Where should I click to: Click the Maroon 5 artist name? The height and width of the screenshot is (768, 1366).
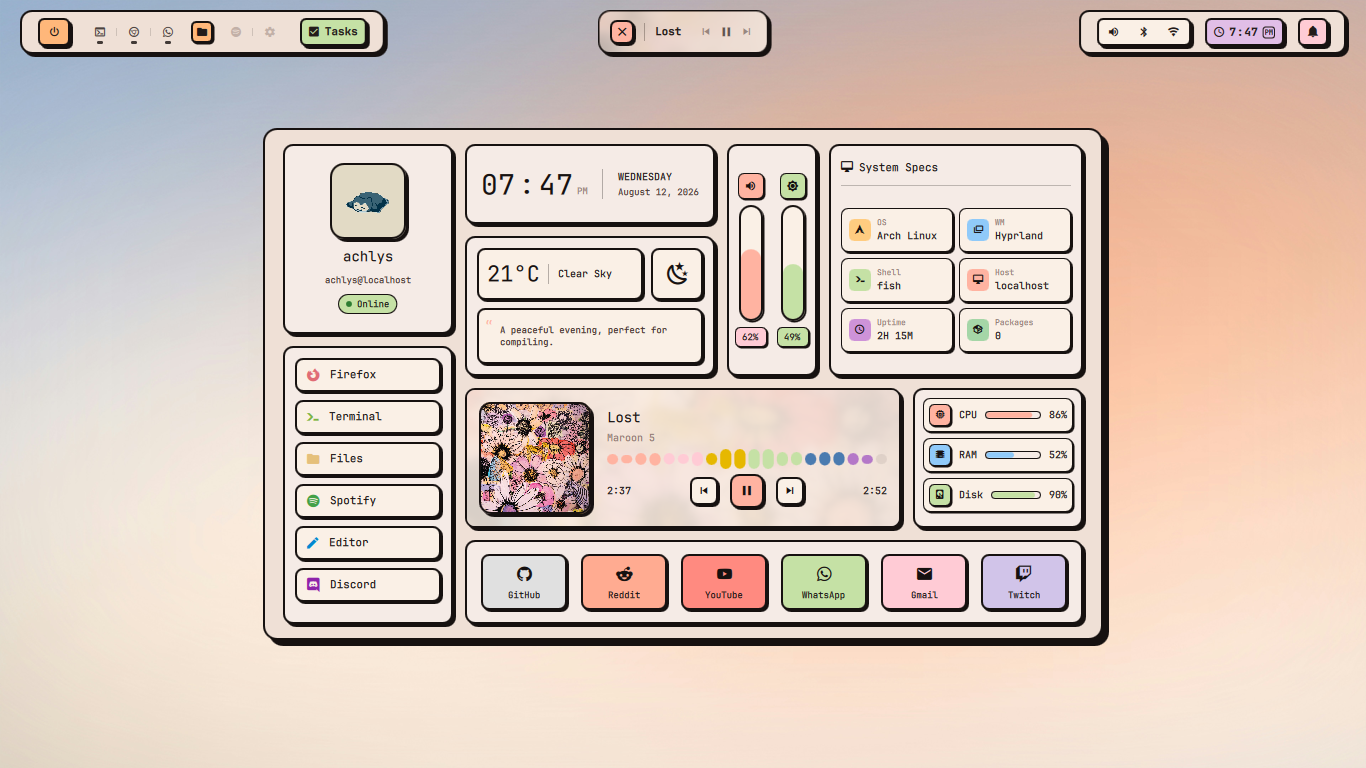[x=631, y=438]
